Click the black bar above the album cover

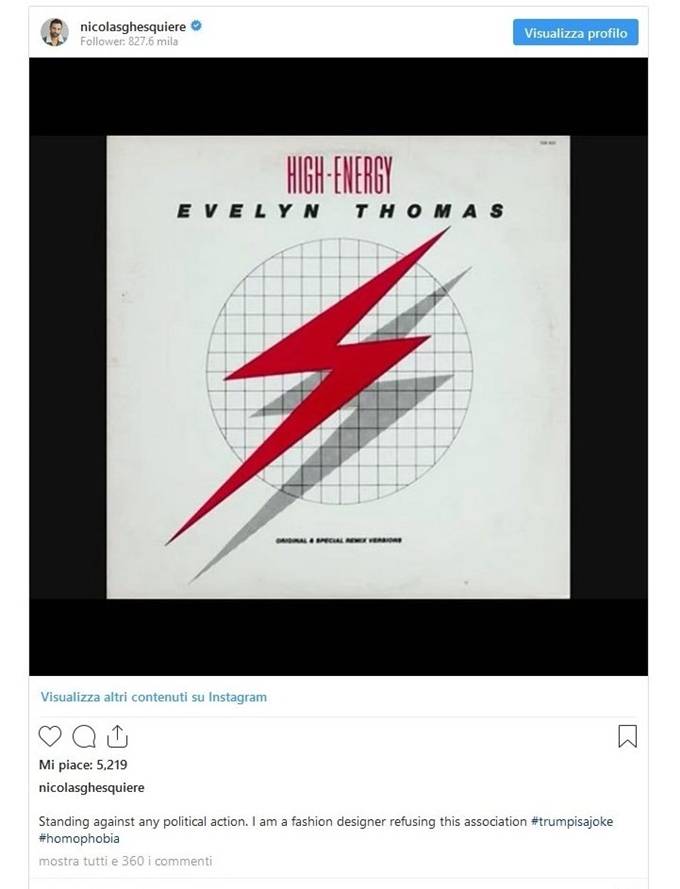pos(338,96)
